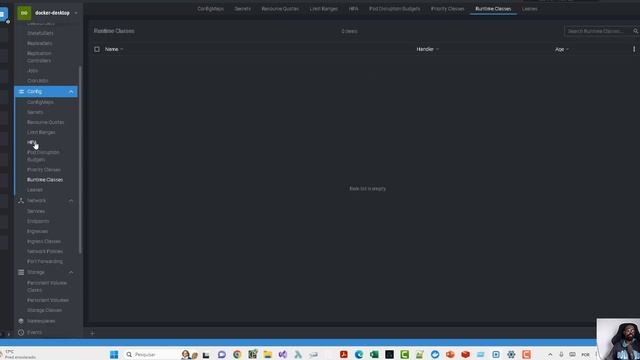Open Google Chrome from the taskbar
Viewport: 640px width, 360px height.
(237, 354)
